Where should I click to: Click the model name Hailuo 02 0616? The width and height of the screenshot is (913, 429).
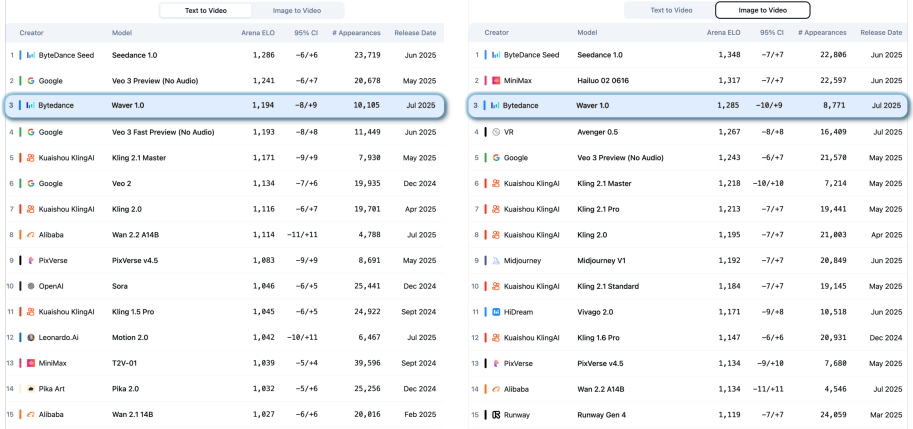click(603, 80)
